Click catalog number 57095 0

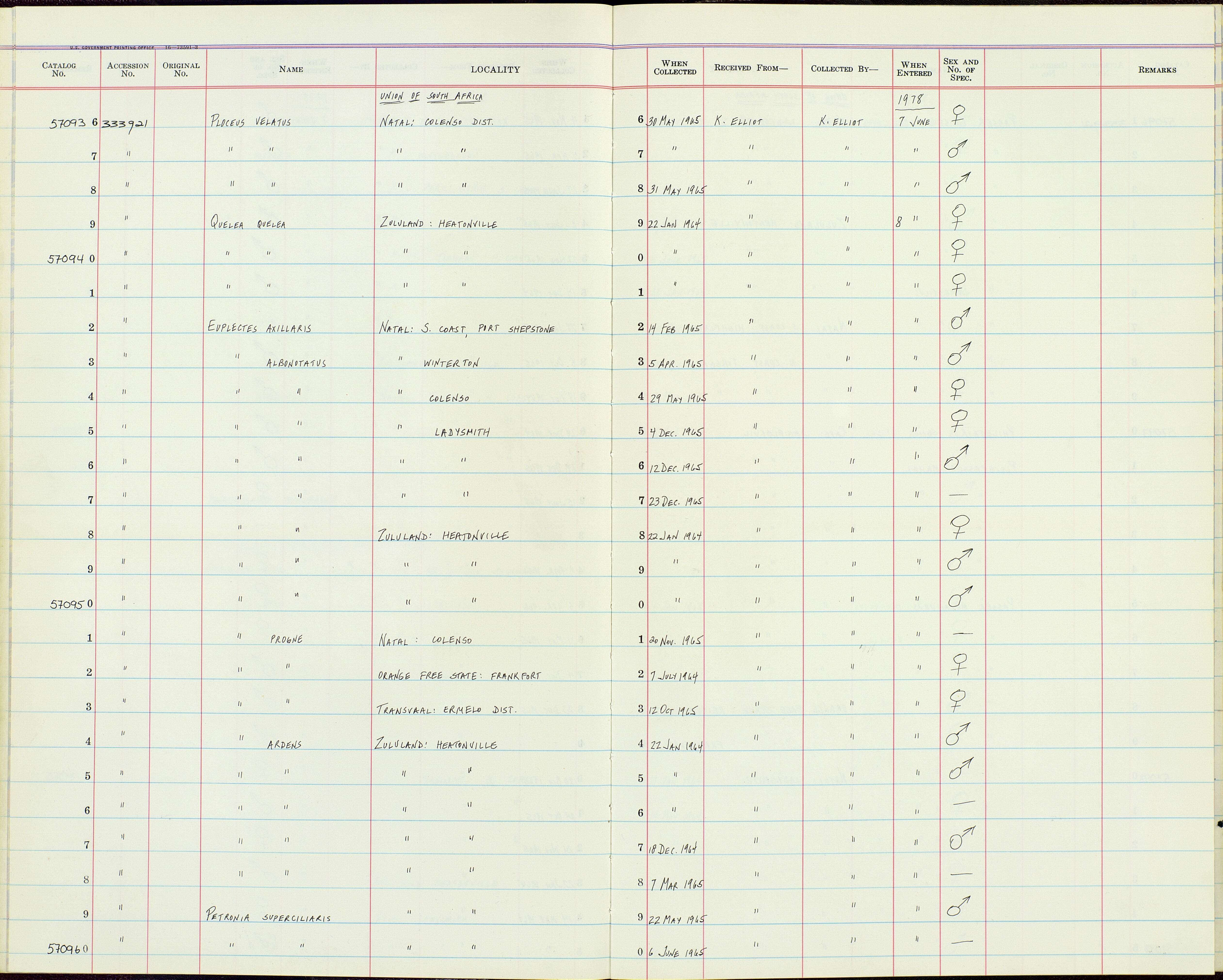click(72, 604)
